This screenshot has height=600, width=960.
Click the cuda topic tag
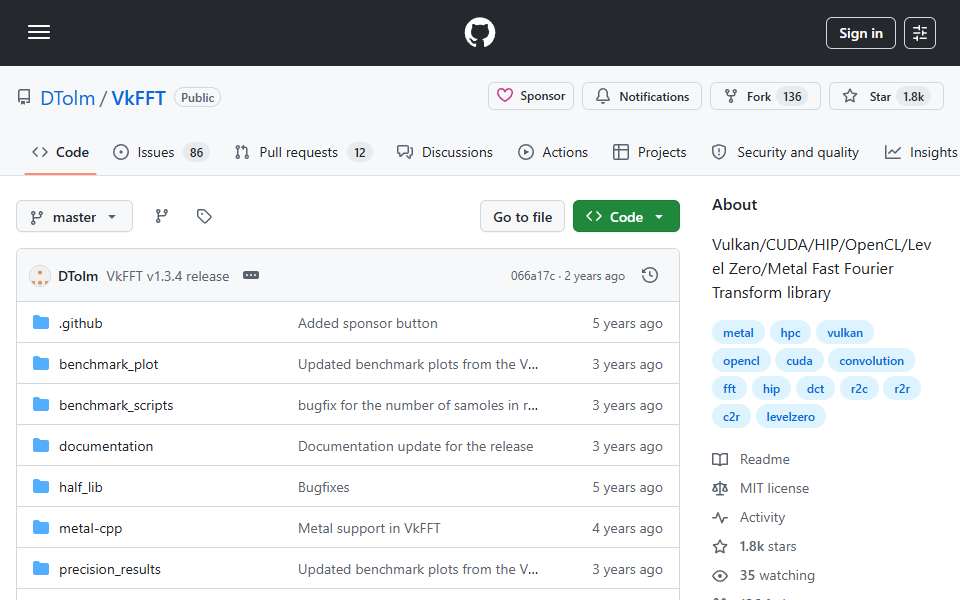click(799, 361)
